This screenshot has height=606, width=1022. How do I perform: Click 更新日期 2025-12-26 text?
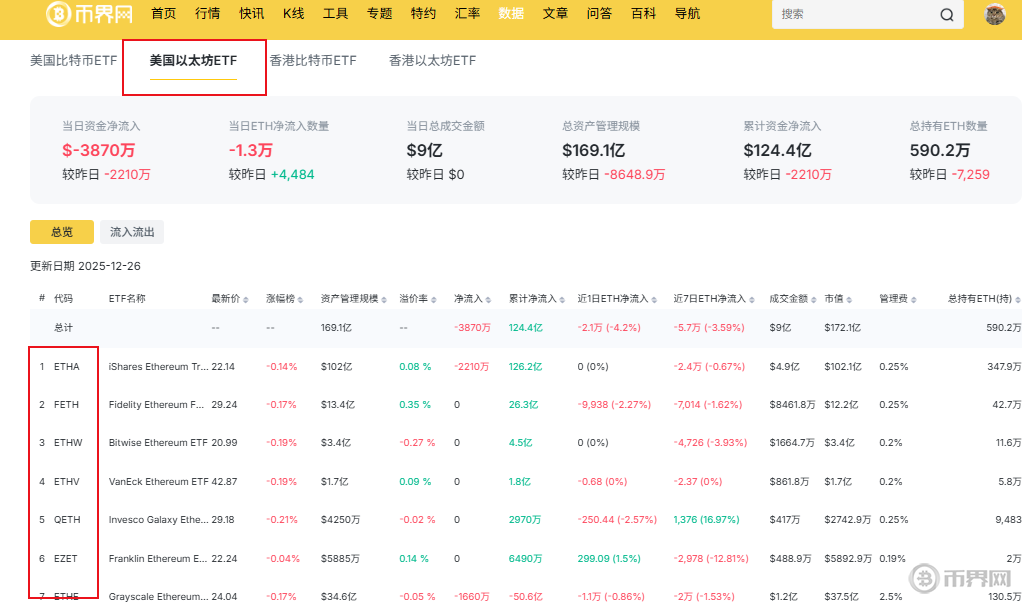85,266
